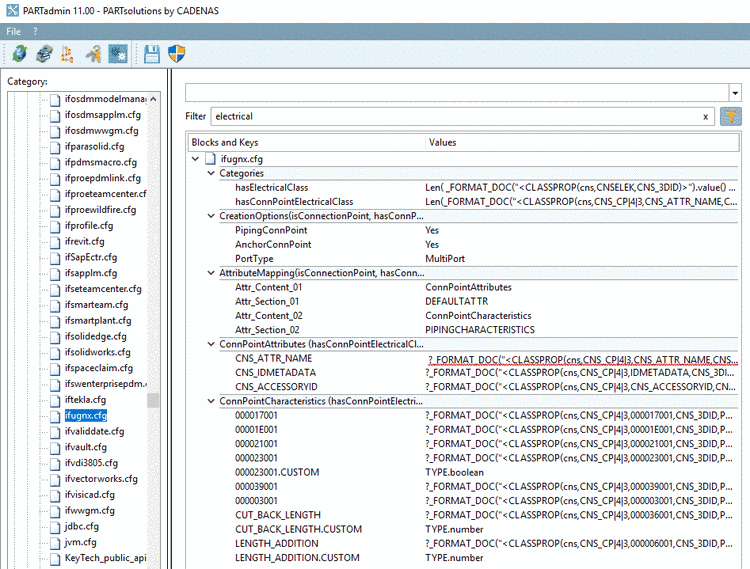The height and width of the screenshot is (569, 750).
Task: Click the user-with-key toolbar icon
Action: [x=93, y=54]
